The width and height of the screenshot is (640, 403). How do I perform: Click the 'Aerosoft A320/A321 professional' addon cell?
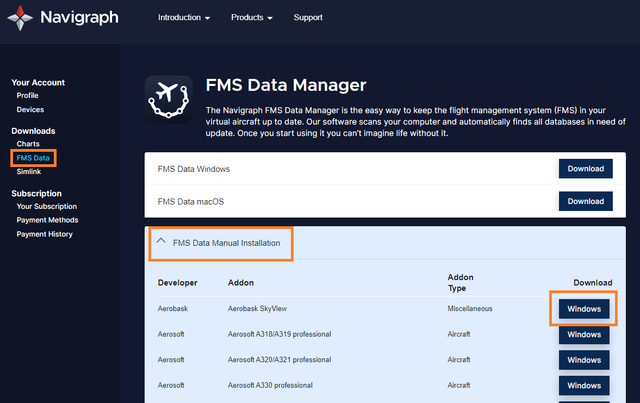[279, 360]
